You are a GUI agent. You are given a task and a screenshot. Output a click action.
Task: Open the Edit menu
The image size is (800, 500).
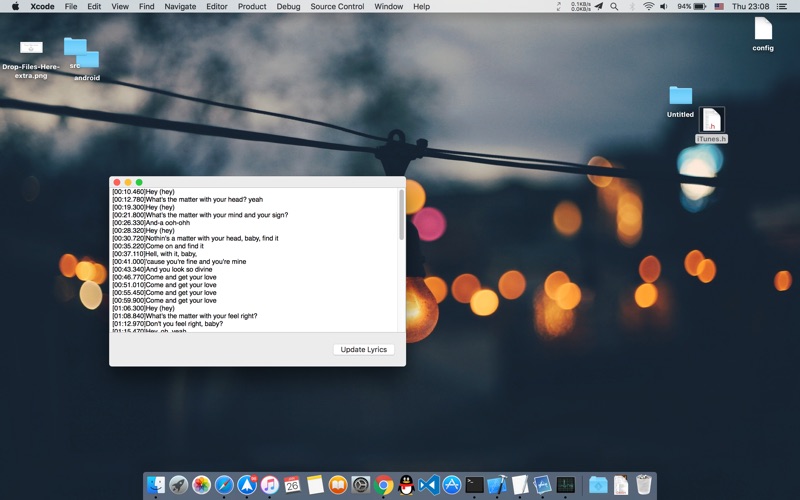pyautogui.click(x=94, y=7)
